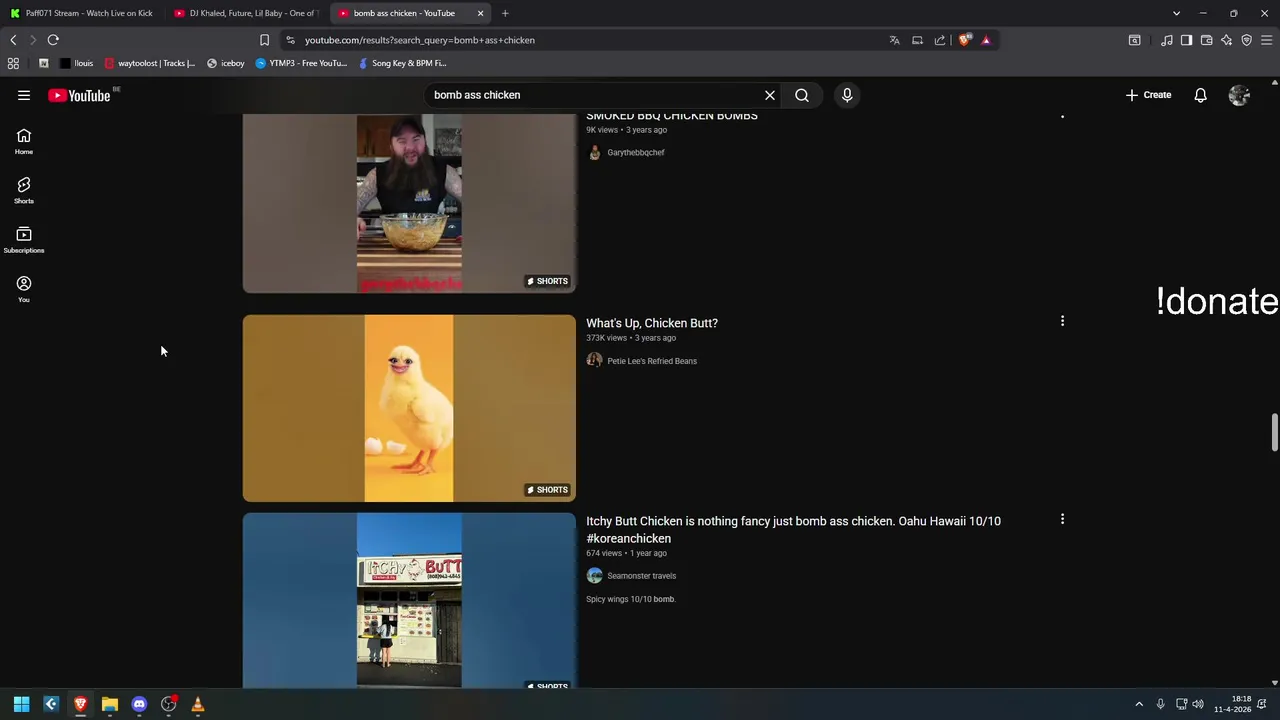Open the waytoolost Tracks bookmark

150,63
